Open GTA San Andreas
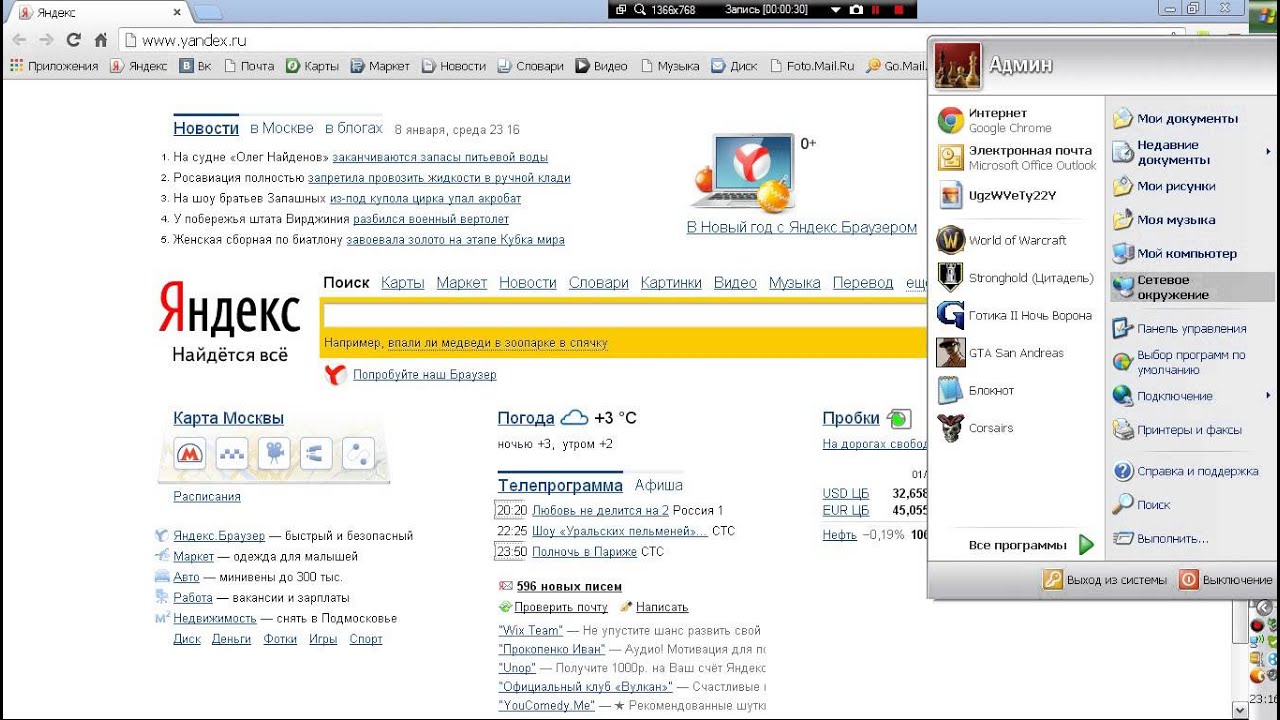The width and height of the screenshot is (1280, 720). (1016, 353)
